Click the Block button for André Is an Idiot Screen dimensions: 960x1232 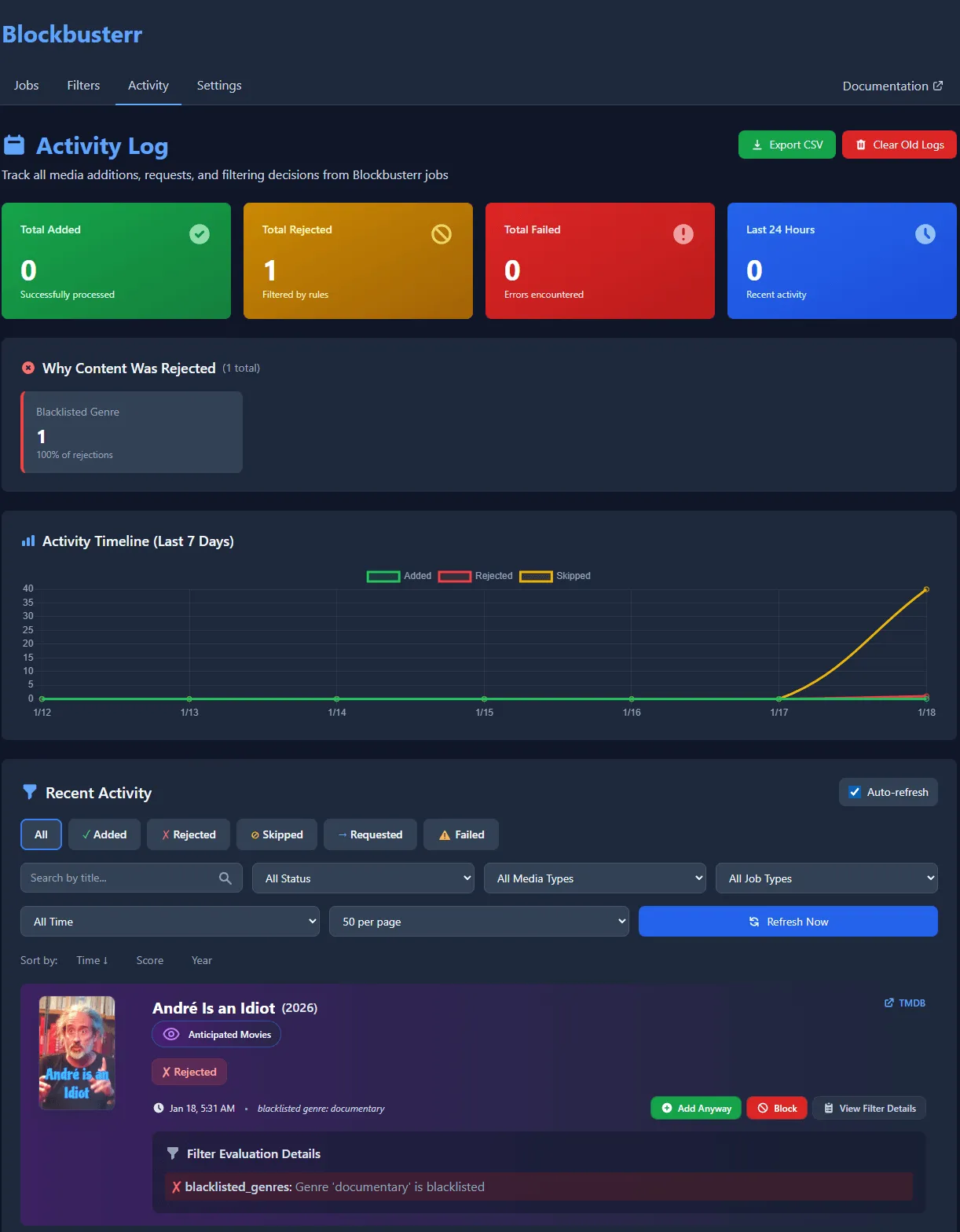(x=777, y=1108)
